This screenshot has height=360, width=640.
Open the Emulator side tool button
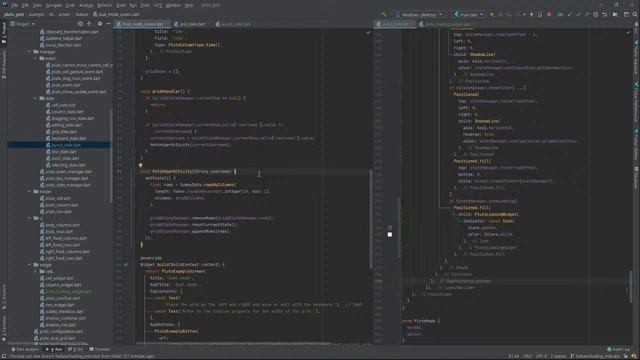coord(636,178)
